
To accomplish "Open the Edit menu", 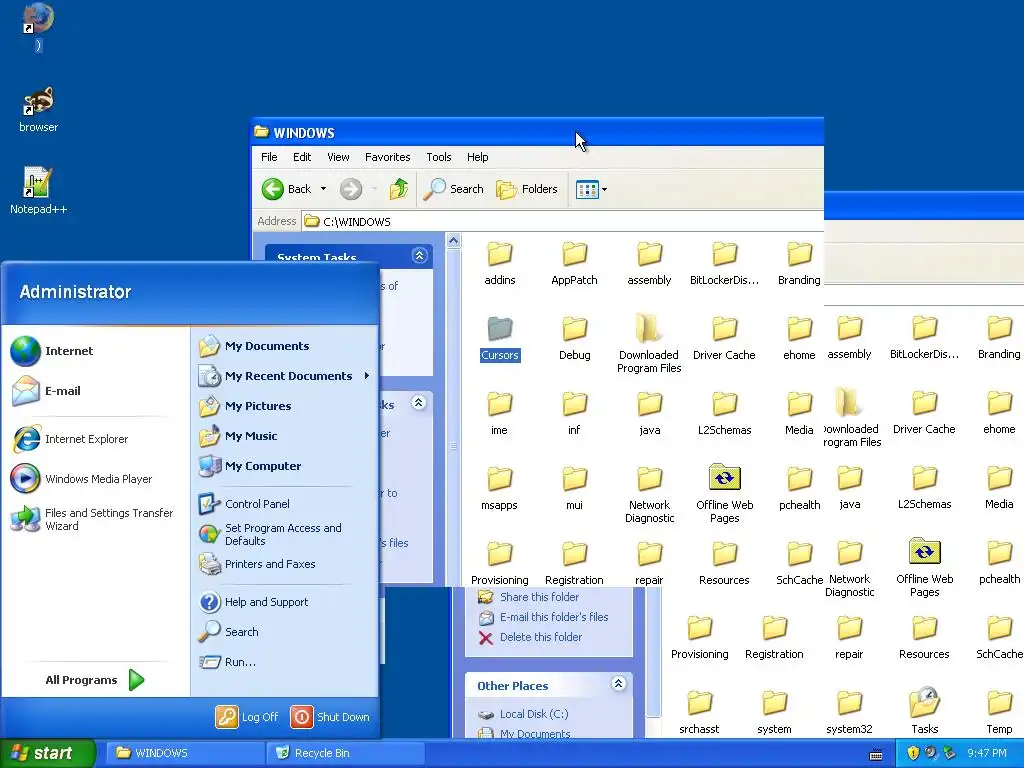I will point(302,157).
